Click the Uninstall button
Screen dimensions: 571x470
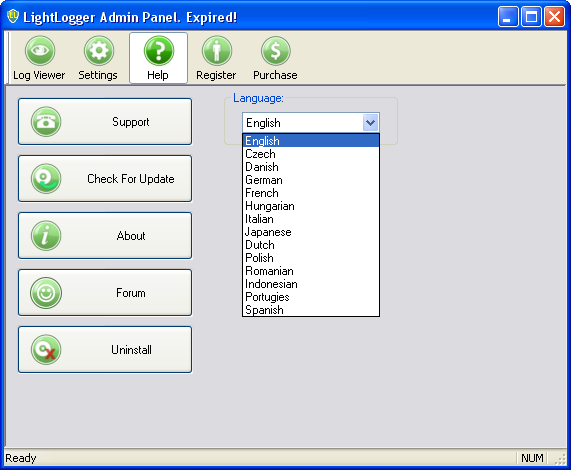coord(105,349)
